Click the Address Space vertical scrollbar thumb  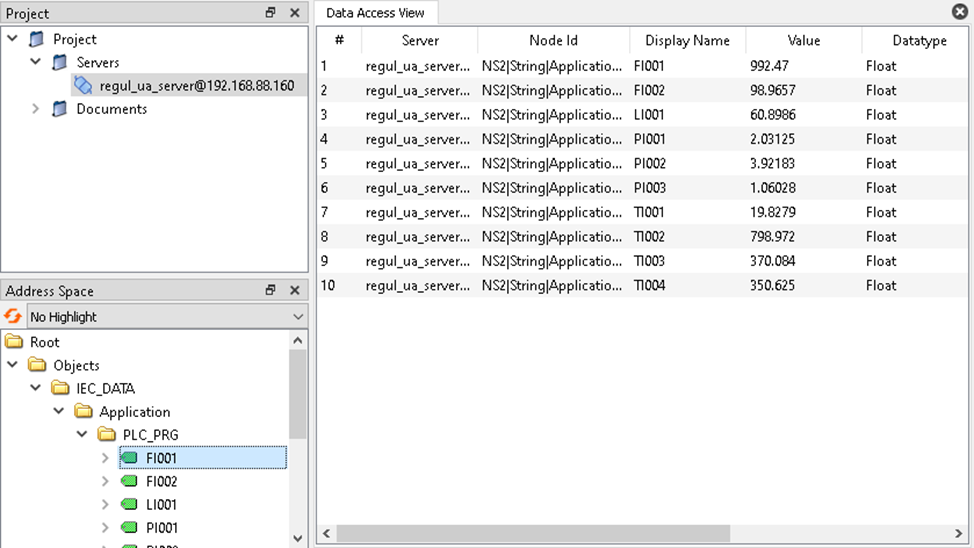[x=298, y=395]
